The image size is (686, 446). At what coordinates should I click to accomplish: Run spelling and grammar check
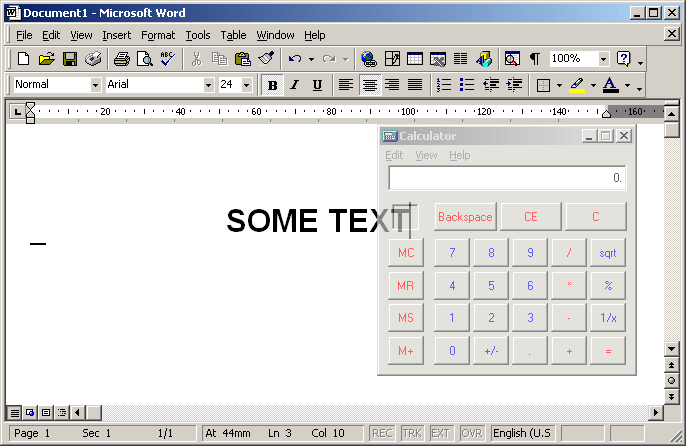point(168,59)
